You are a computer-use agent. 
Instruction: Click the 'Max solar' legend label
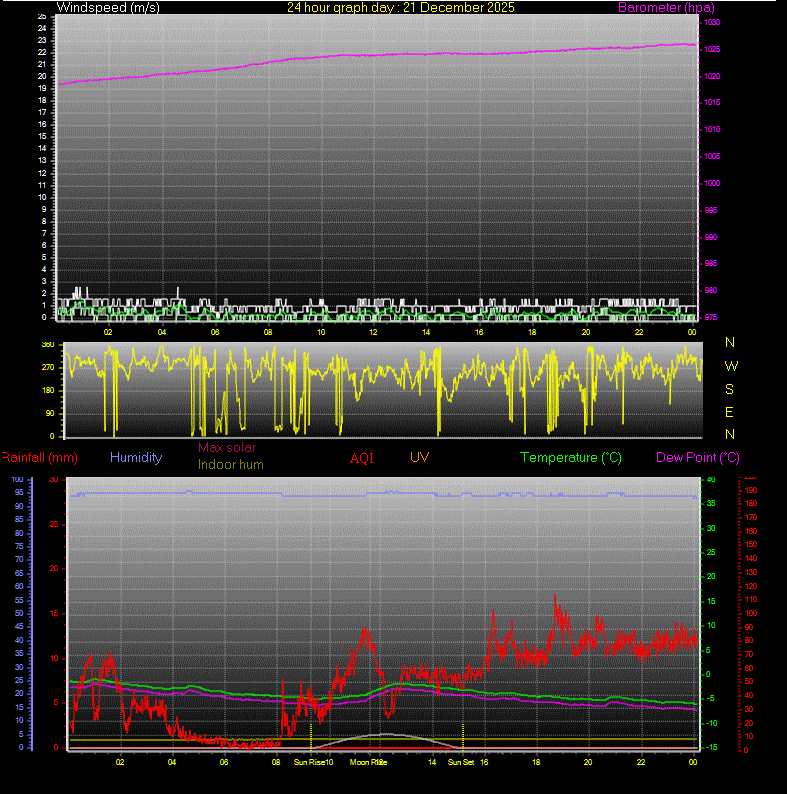227,448
